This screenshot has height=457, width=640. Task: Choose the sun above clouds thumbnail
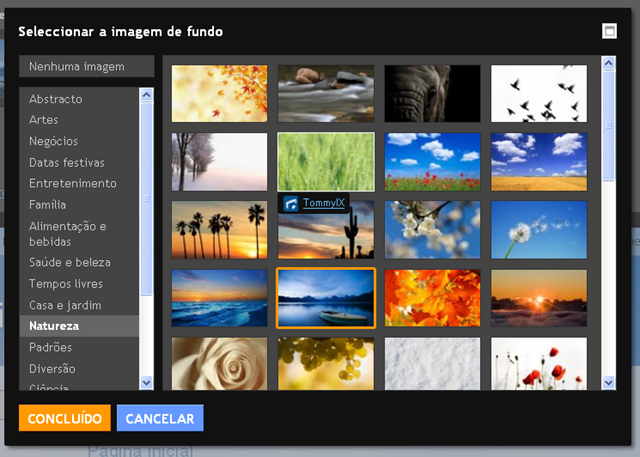pyautogui.click(x=539, y=298)
